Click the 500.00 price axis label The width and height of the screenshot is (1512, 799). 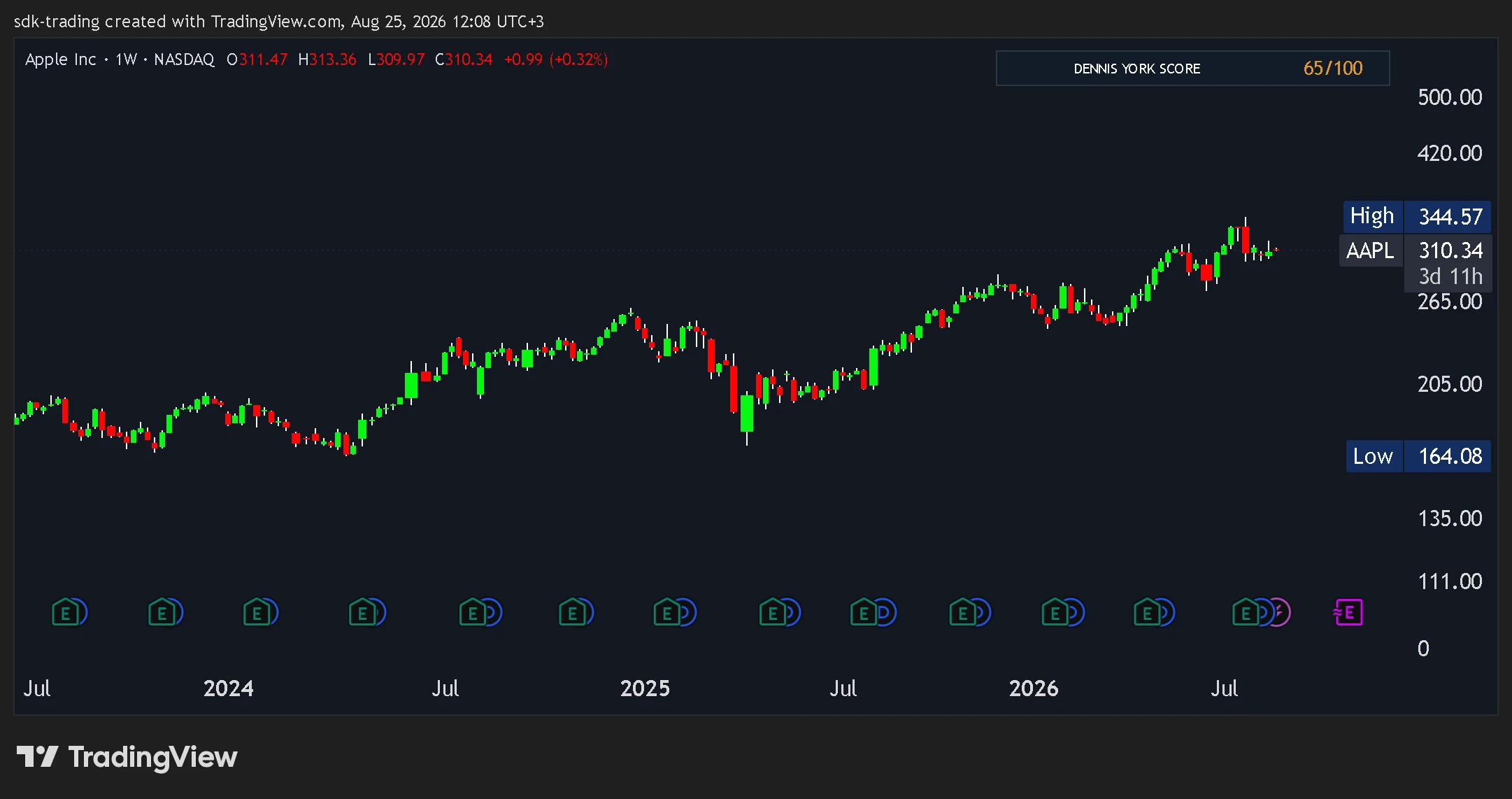(1450, 97)
